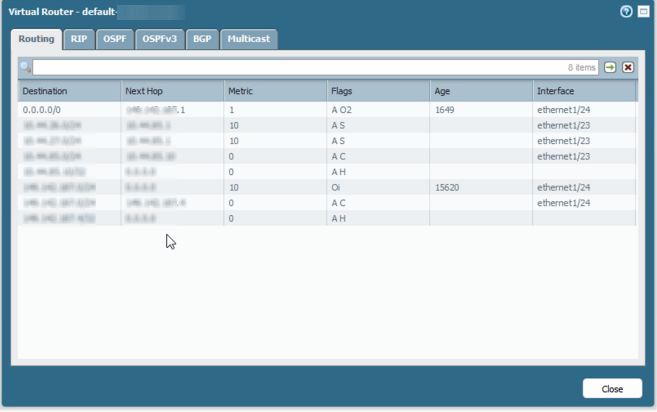The width and height of the screenshot is (657, 412).
Task: Click the Flags column header
Action: coord(378,91)
